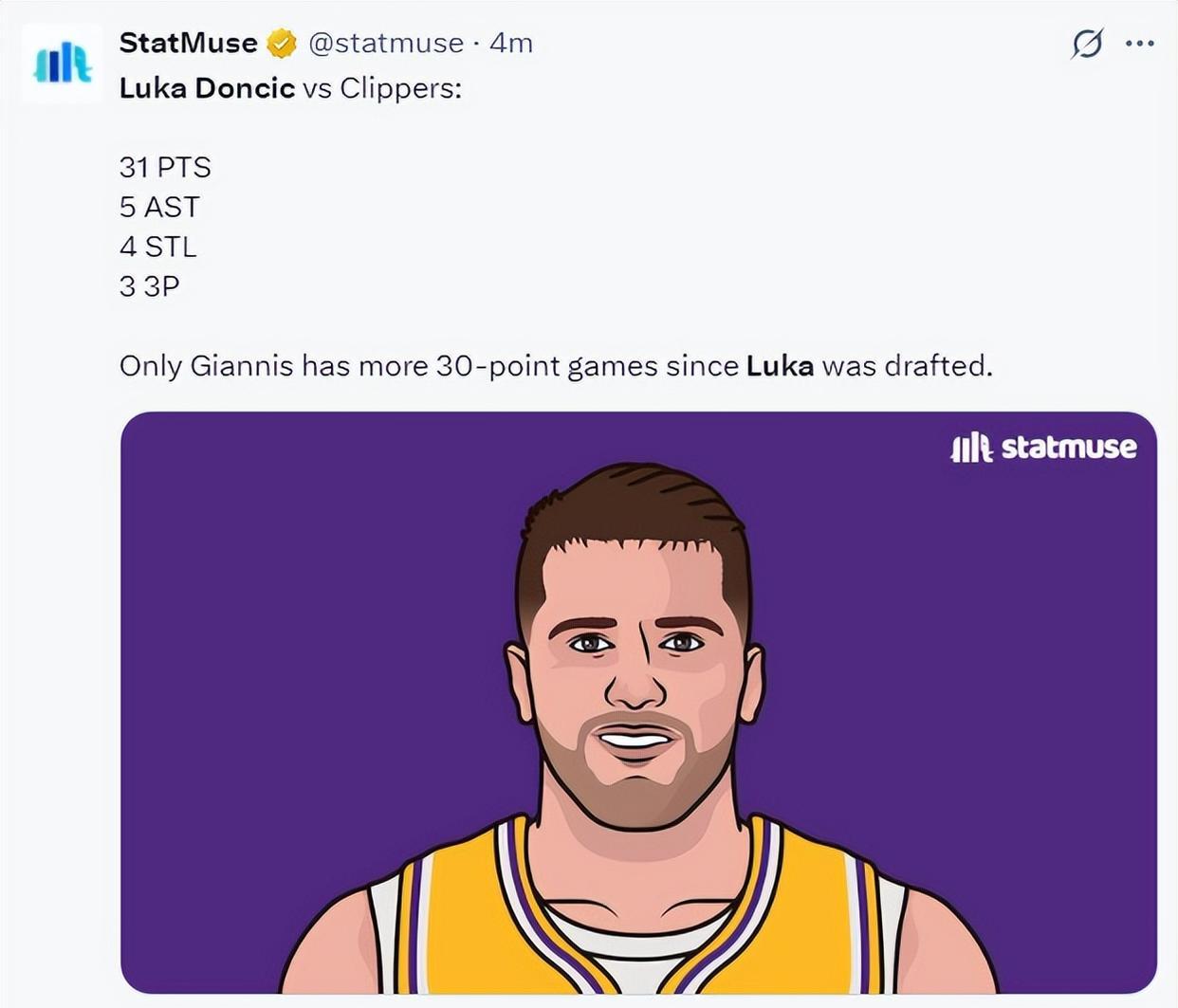Click the bars logo in image watermark
This screenshot has height=1008, width=1178.
tap(970, 448)
